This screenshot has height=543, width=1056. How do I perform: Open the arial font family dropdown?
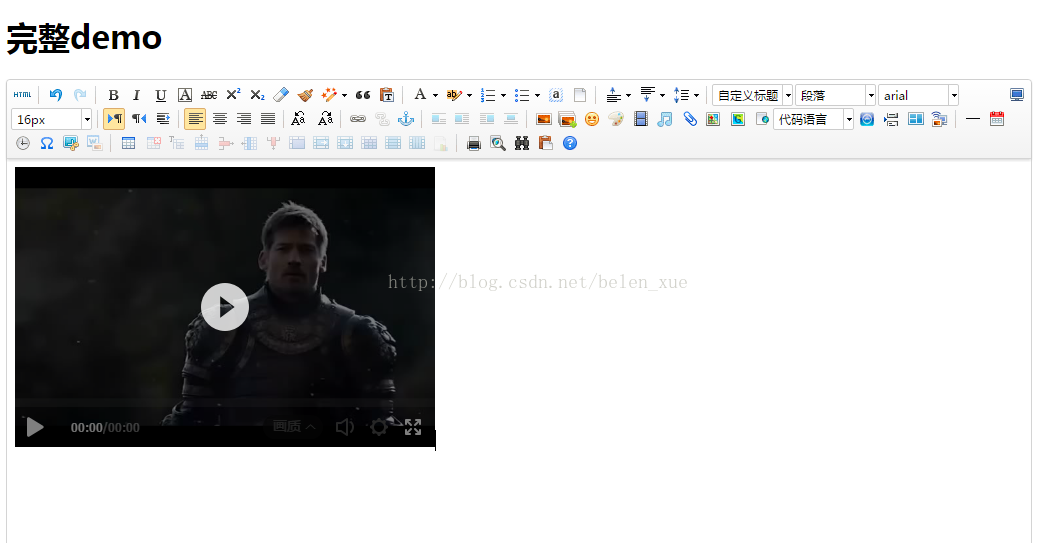[x=918, y=95]
